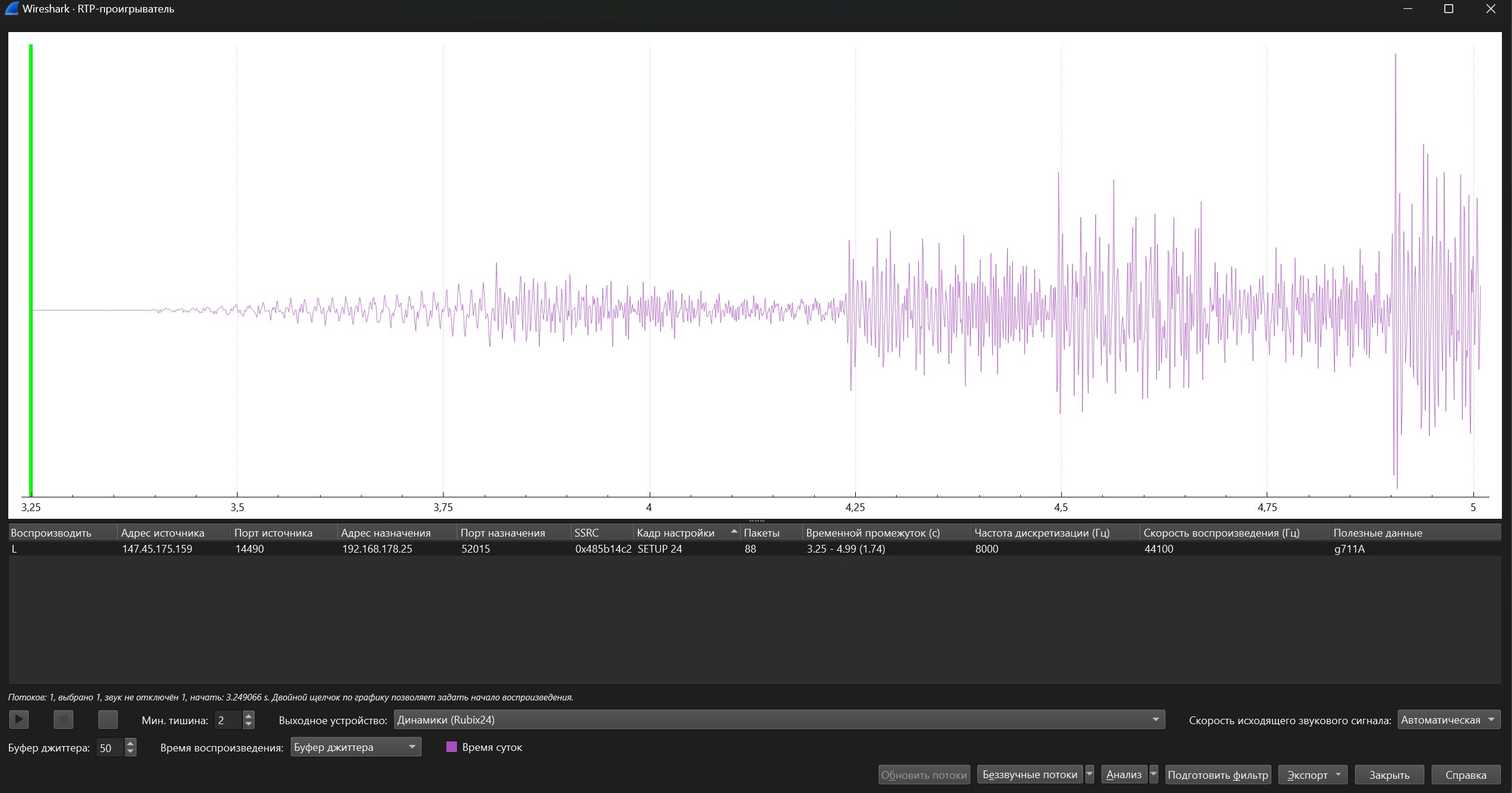Decrease the Буфер джиттера value with the down arrow
The height and width of the screenshot is (793, 1512).
pos(130,751)
